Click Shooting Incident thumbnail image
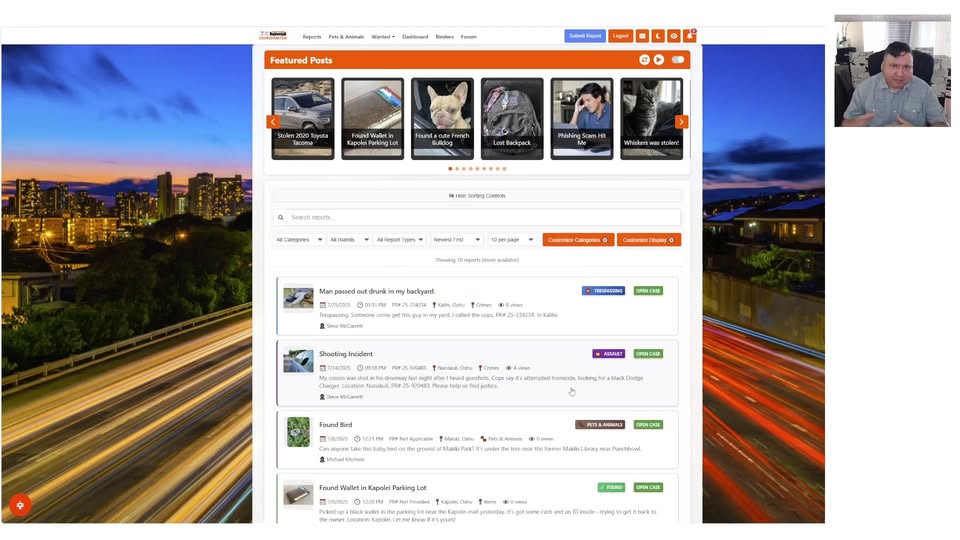960x540 pixels. coord(298,361)
